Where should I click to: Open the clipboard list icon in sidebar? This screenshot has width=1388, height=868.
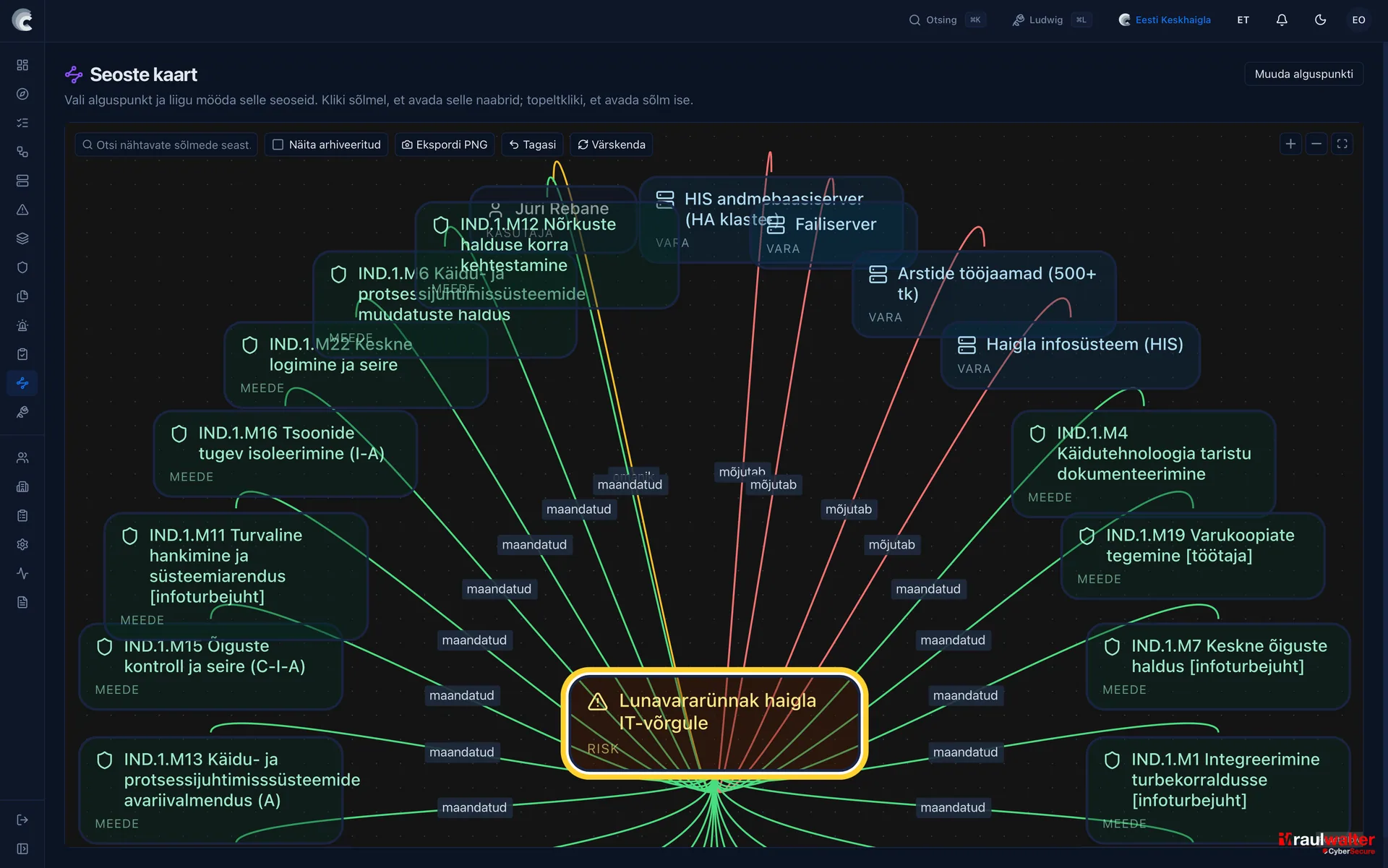click(22, 515)
